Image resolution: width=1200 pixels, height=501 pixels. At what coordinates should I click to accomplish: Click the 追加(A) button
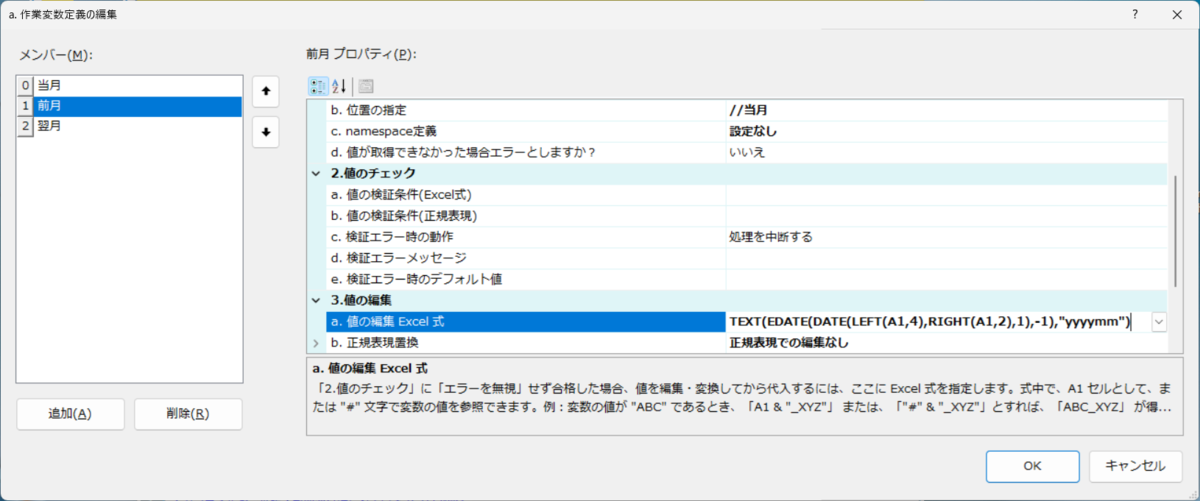tap(70, 414)
